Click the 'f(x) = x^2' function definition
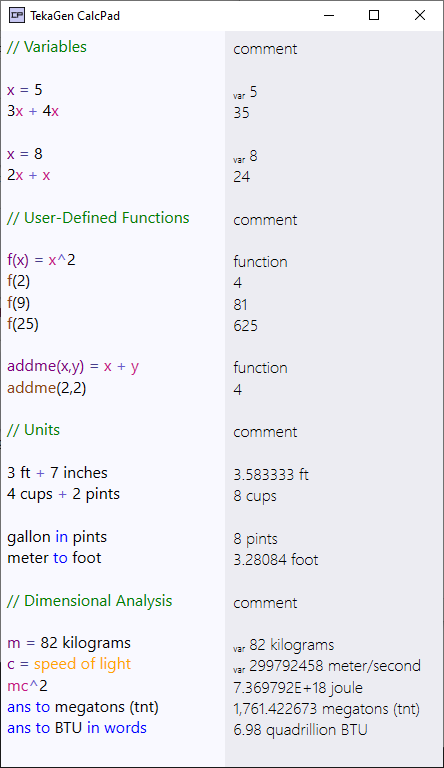 pyautogui.click(x=41, y=260)
